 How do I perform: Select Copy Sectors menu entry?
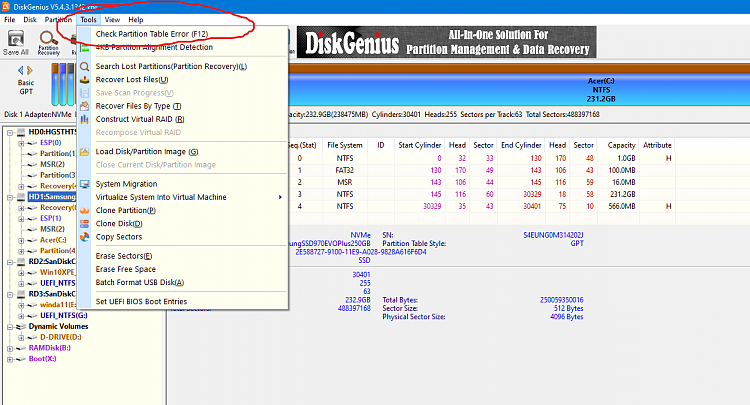coord(119,237)
